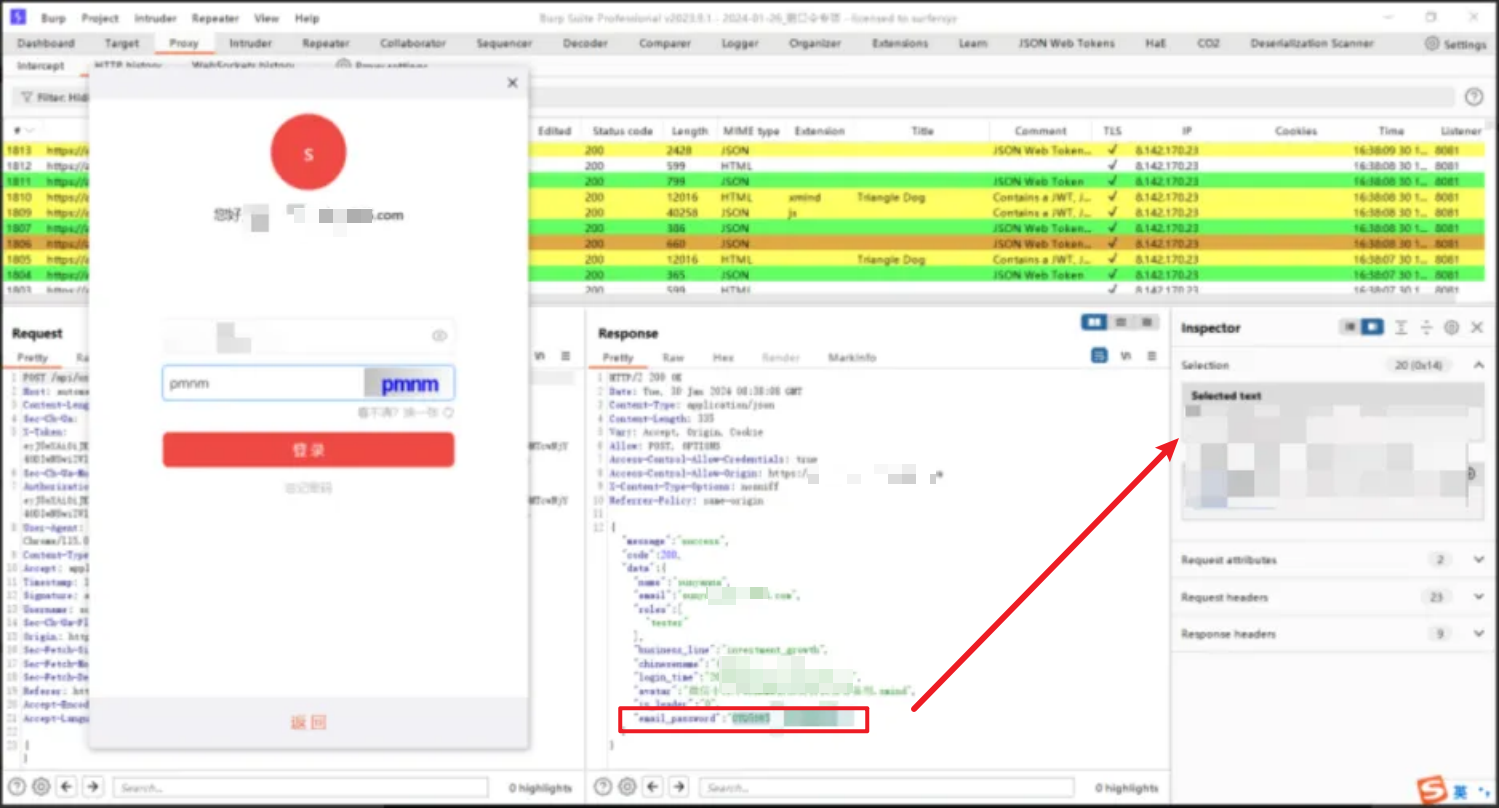Viewport: 1499px width, 808px height.
Task: Click the filter help question mark icon
Action: click(x=1473, y=97)
